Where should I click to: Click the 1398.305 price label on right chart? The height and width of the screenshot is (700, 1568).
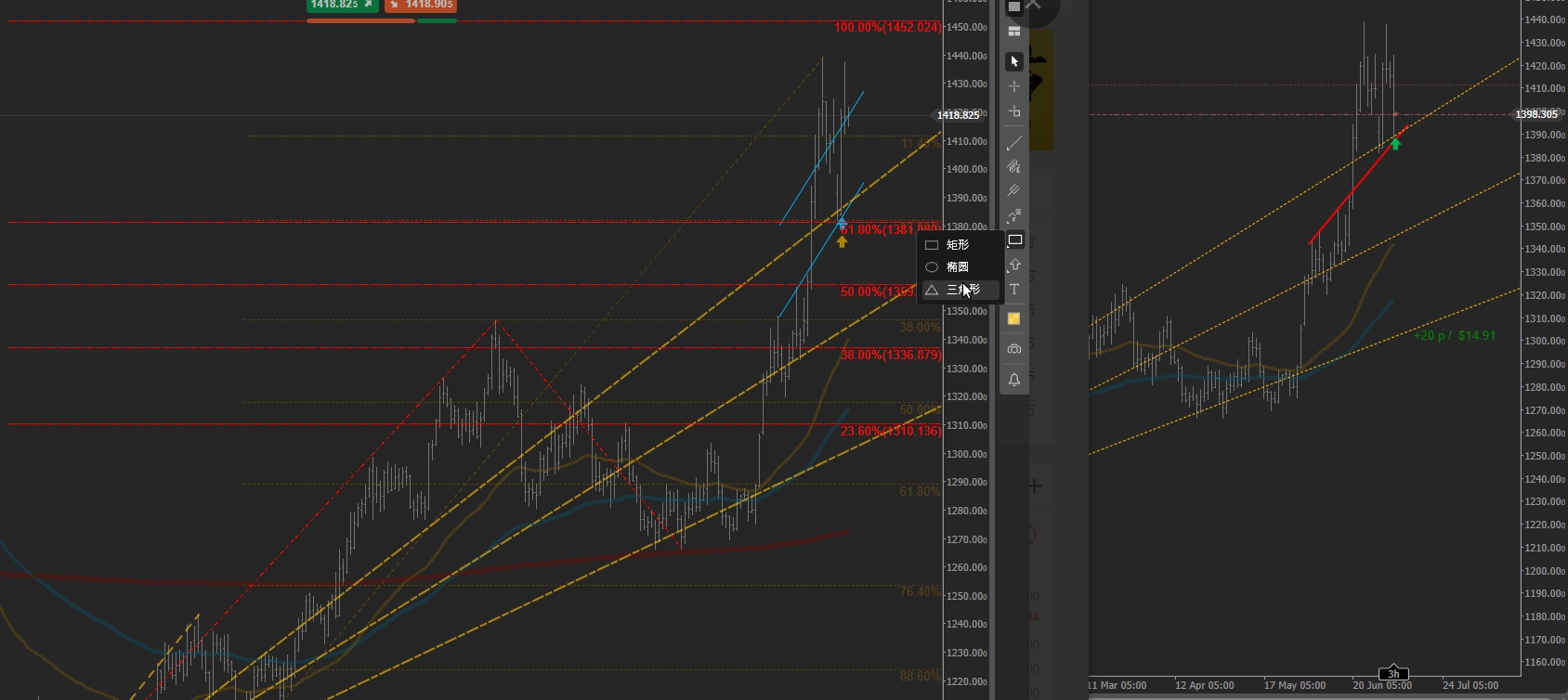click(x=1535, y=114)
